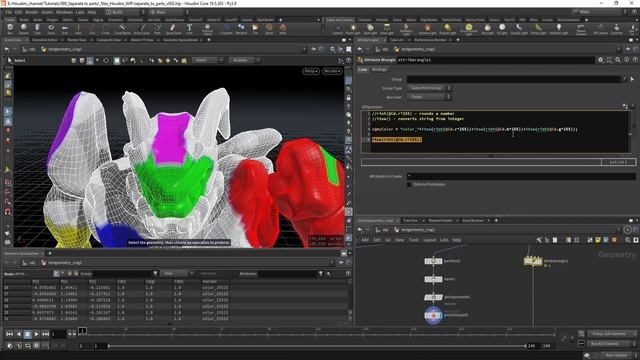Toggle the lock camera icon in viewport sidebar
Viewport: 640px width, 360px height.
click(x=349, y=98)
